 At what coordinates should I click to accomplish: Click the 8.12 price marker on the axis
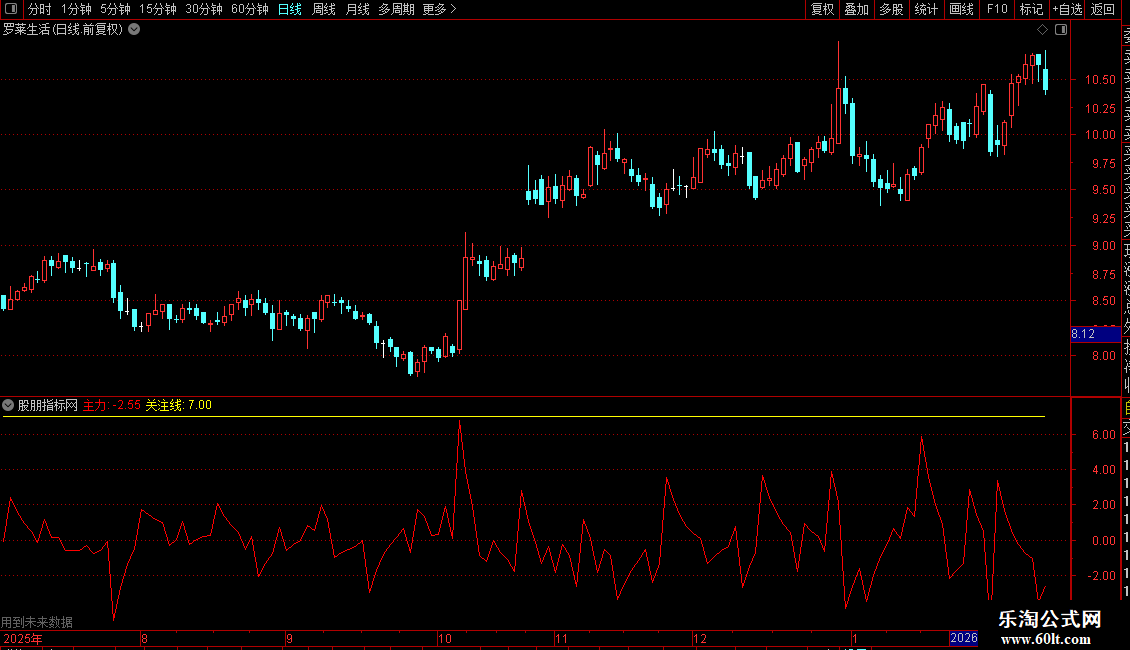click(x=1095, y=334)
